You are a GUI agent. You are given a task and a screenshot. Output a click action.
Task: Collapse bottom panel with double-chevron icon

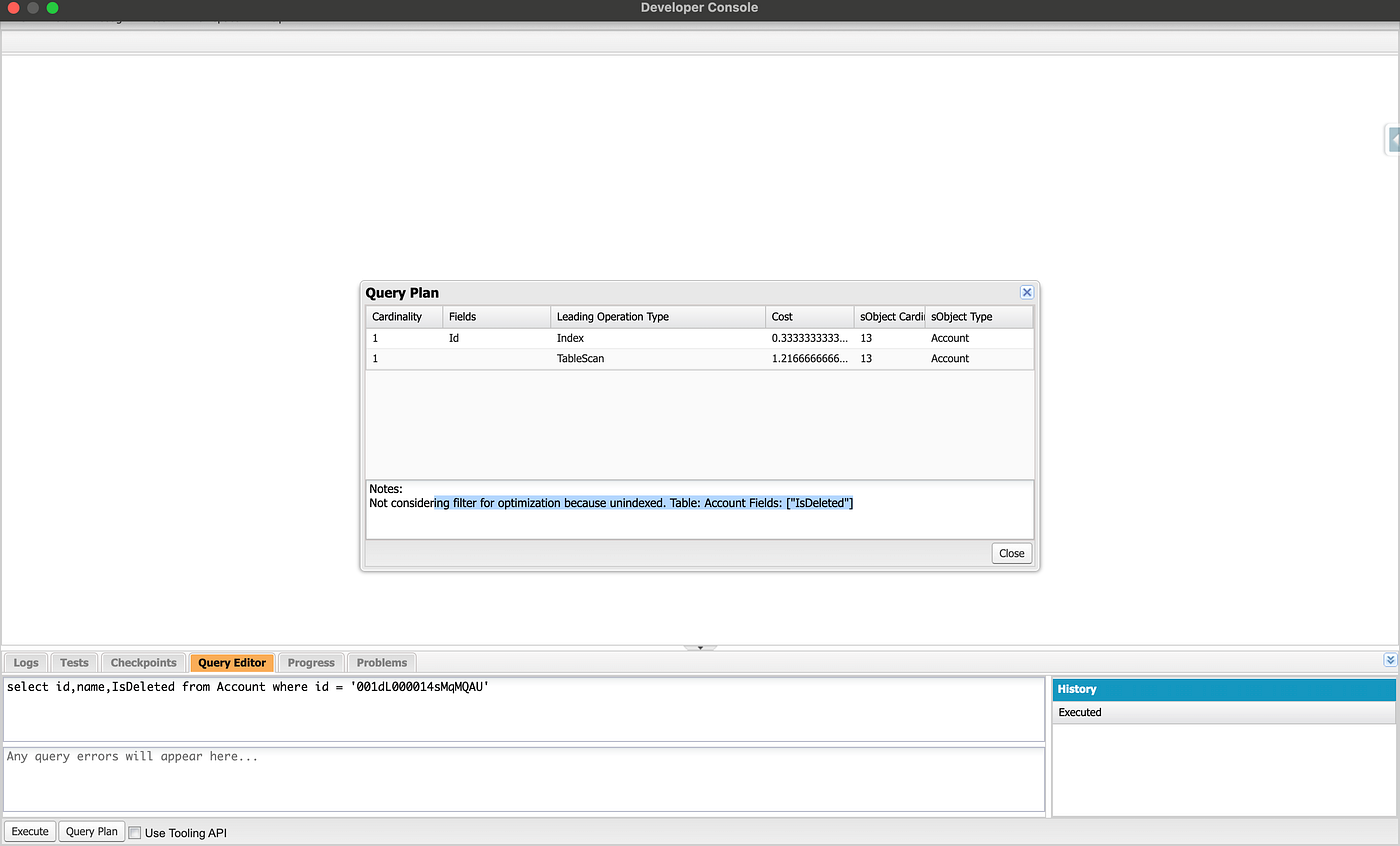[x=1390, y=660]
